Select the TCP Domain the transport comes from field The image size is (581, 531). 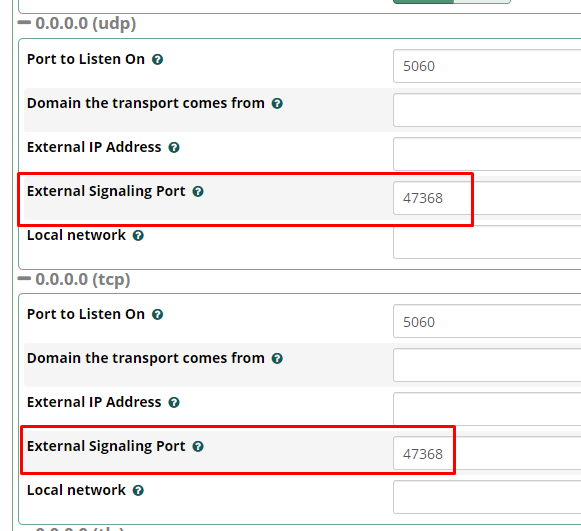(487, 365)
